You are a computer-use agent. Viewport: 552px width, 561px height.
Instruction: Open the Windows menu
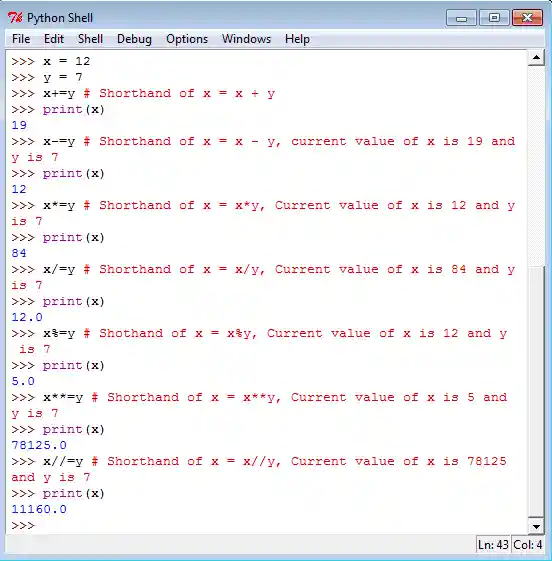pyautogui.click(x=246, y=39)
